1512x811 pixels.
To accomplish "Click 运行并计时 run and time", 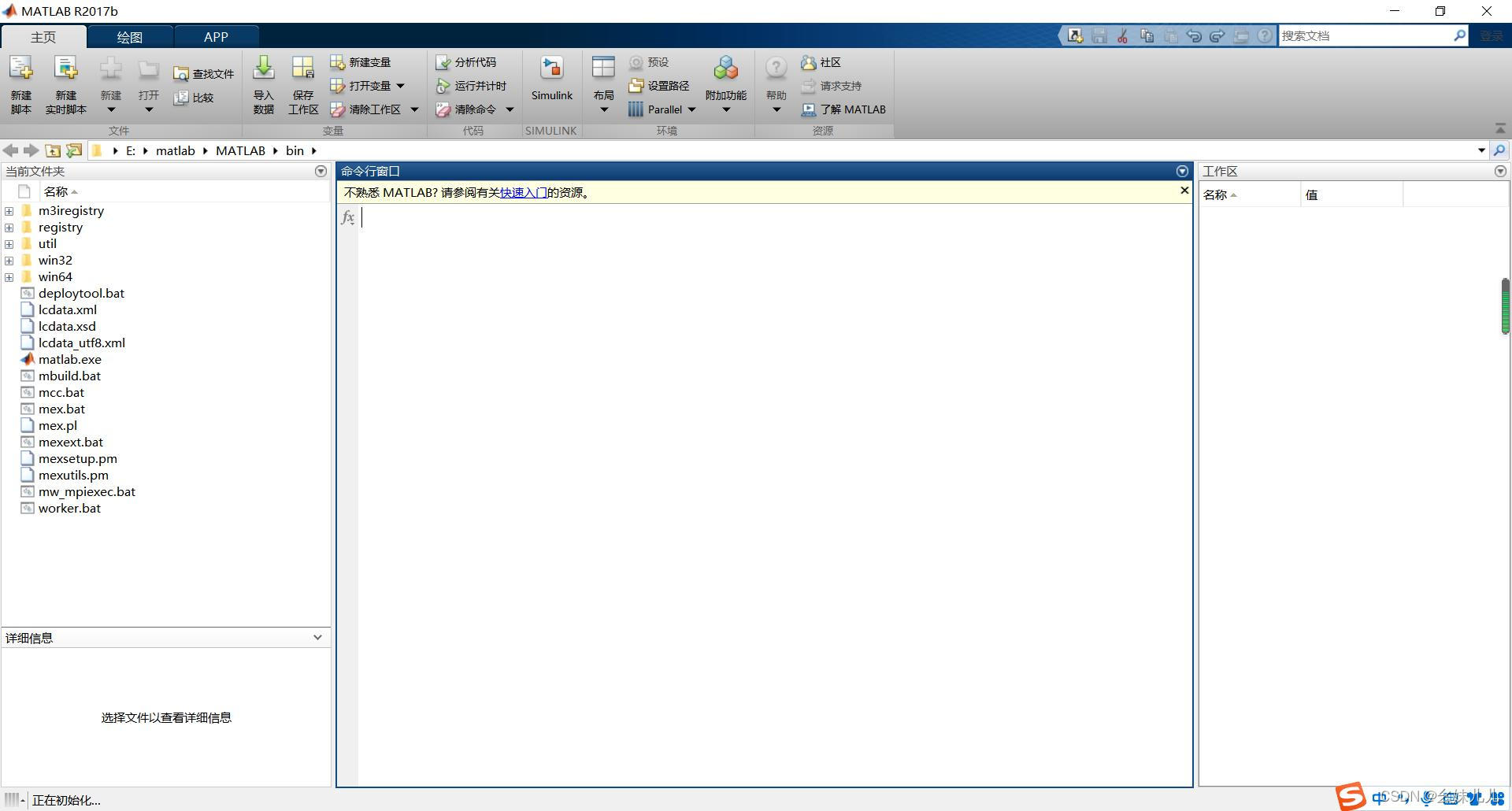I will 472,86.
